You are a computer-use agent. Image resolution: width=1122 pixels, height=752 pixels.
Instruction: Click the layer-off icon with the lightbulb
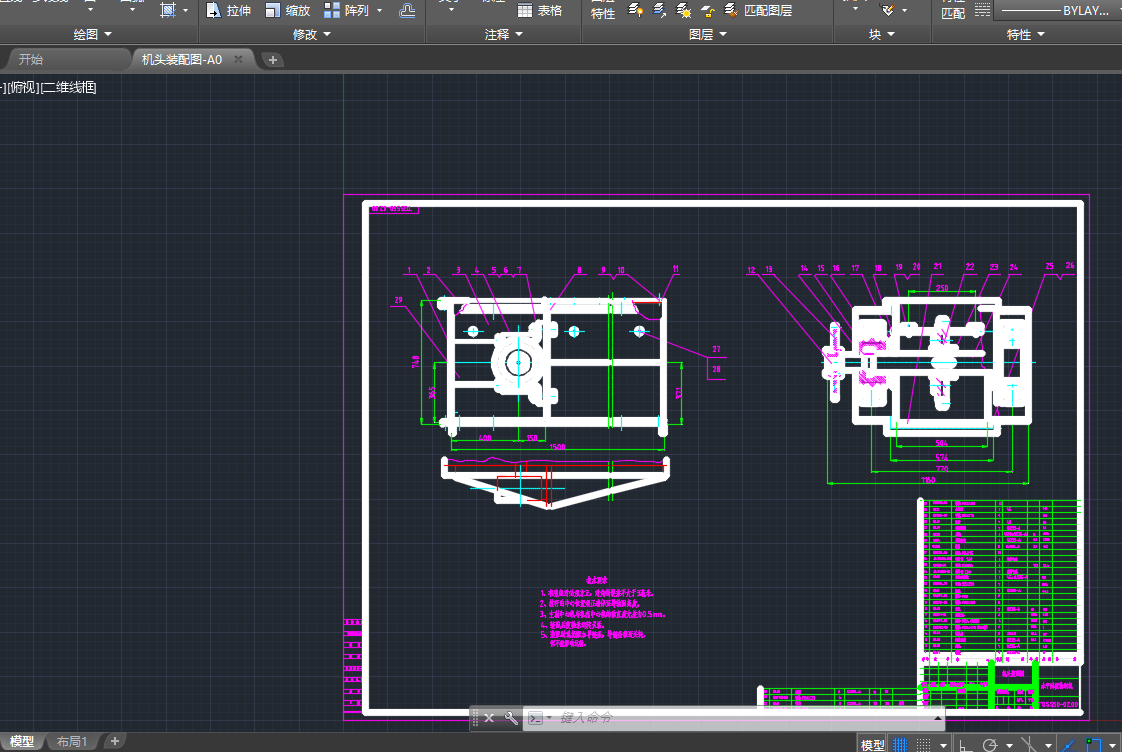point(635,10)
